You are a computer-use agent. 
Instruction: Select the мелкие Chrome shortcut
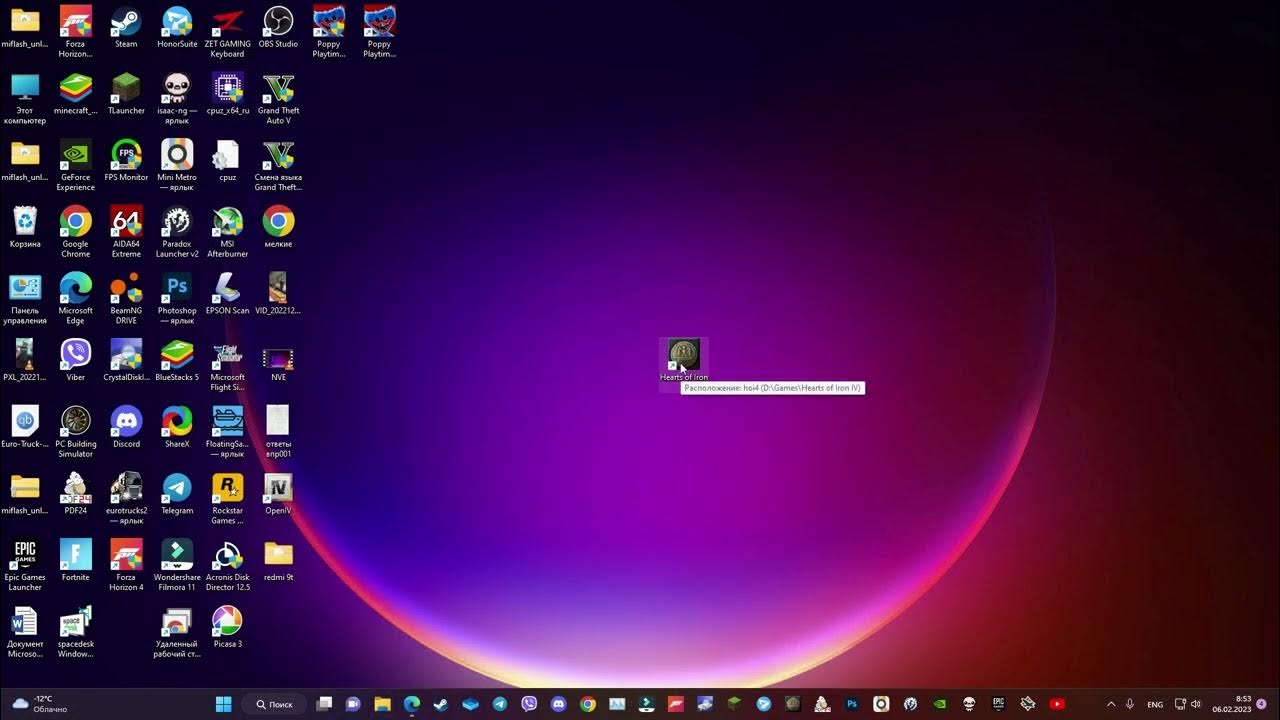tap(278, 227)
